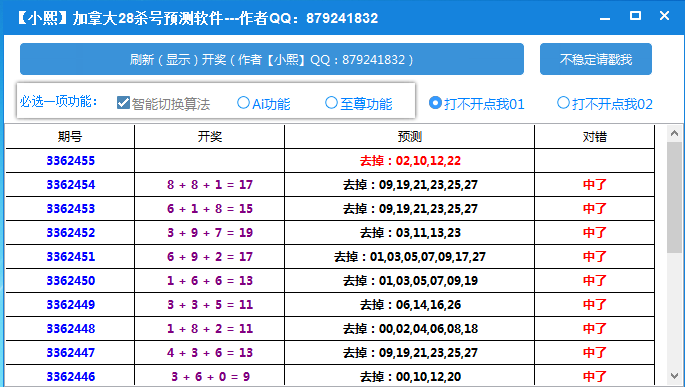Select issue number 3362455

tap(71, 161)
